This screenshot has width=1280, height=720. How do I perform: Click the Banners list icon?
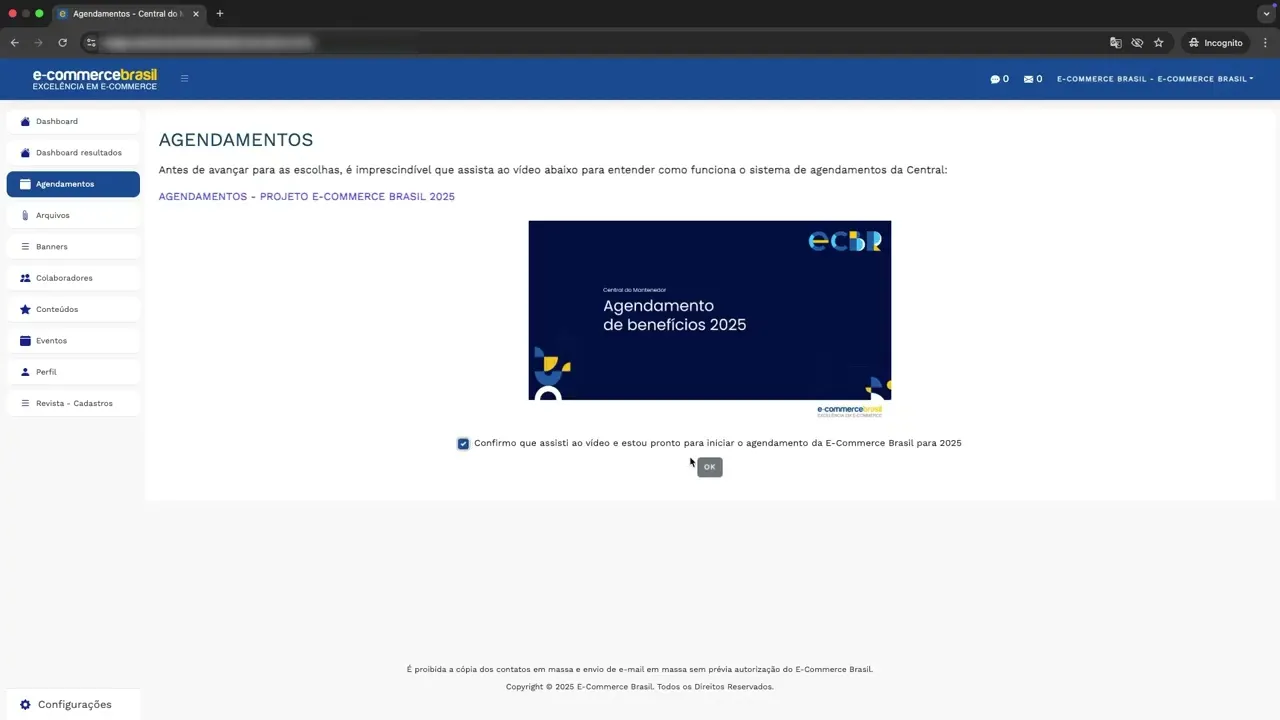point(25,246)
